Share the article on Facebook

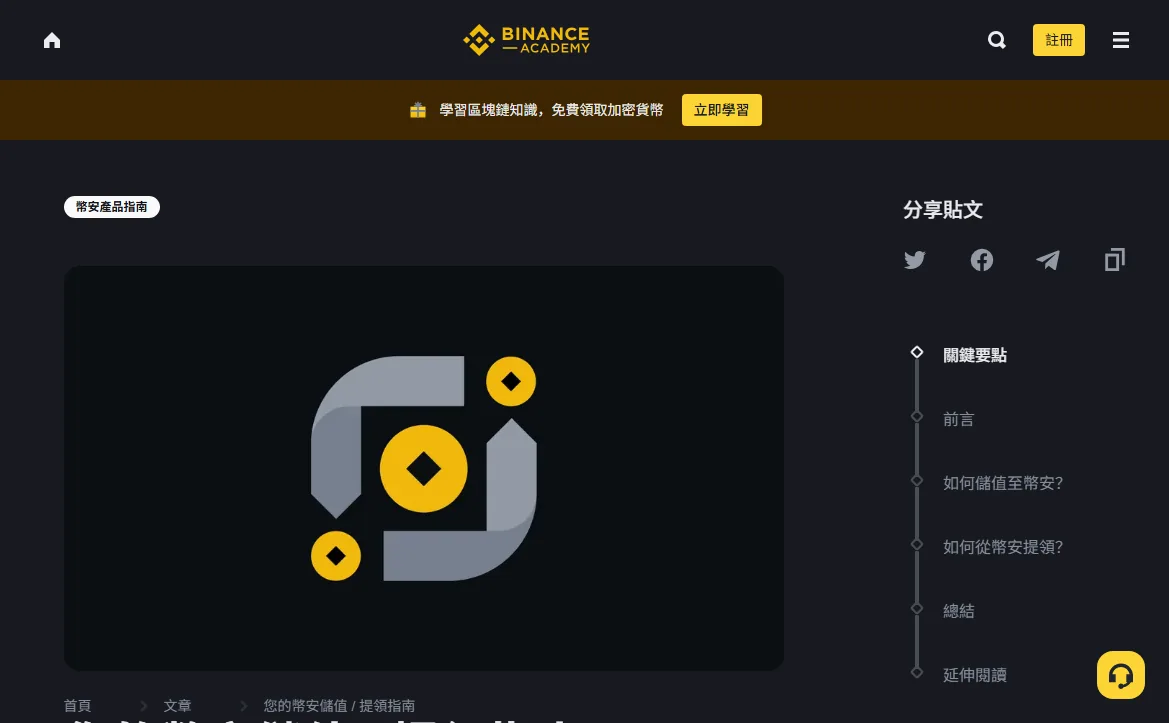point(982,260)
